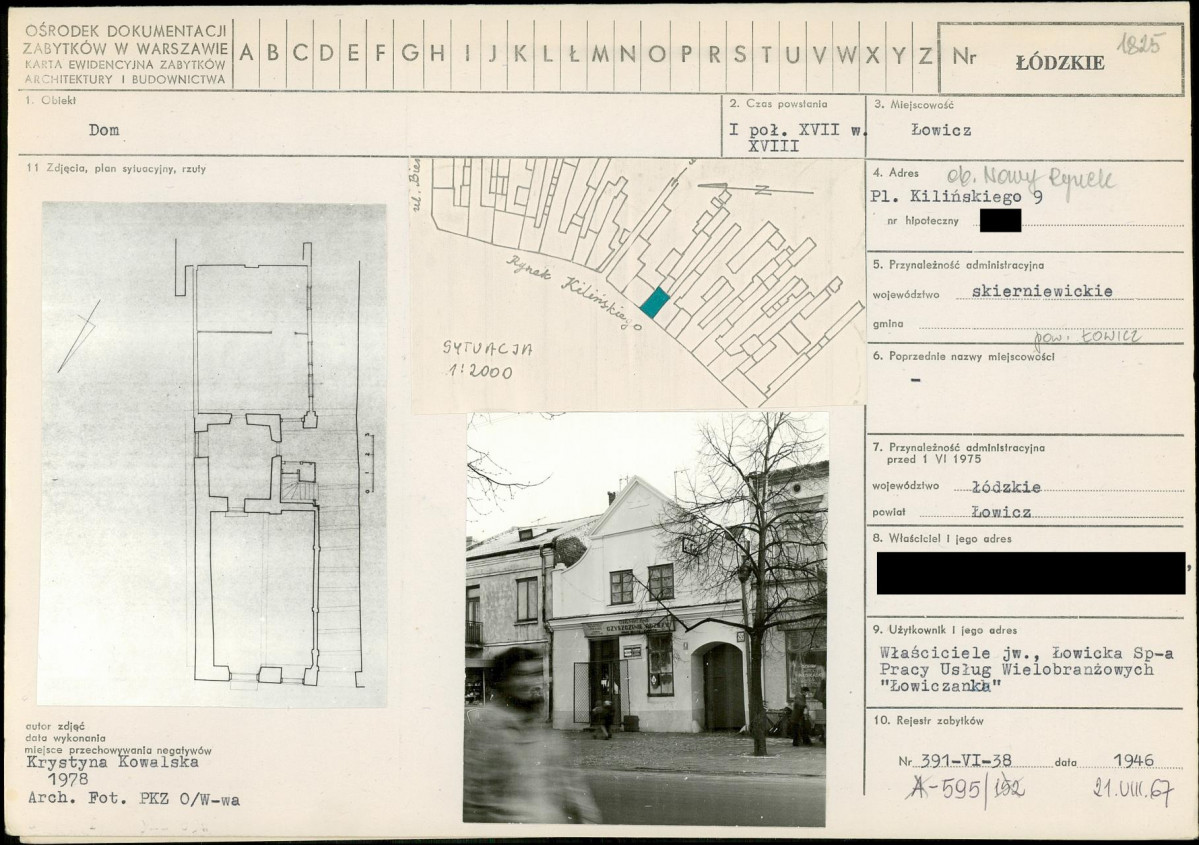The height and width of the screenshot is (845, 1199).
Task: Click the north arrow on the map
Action: [x=755, y=189]
